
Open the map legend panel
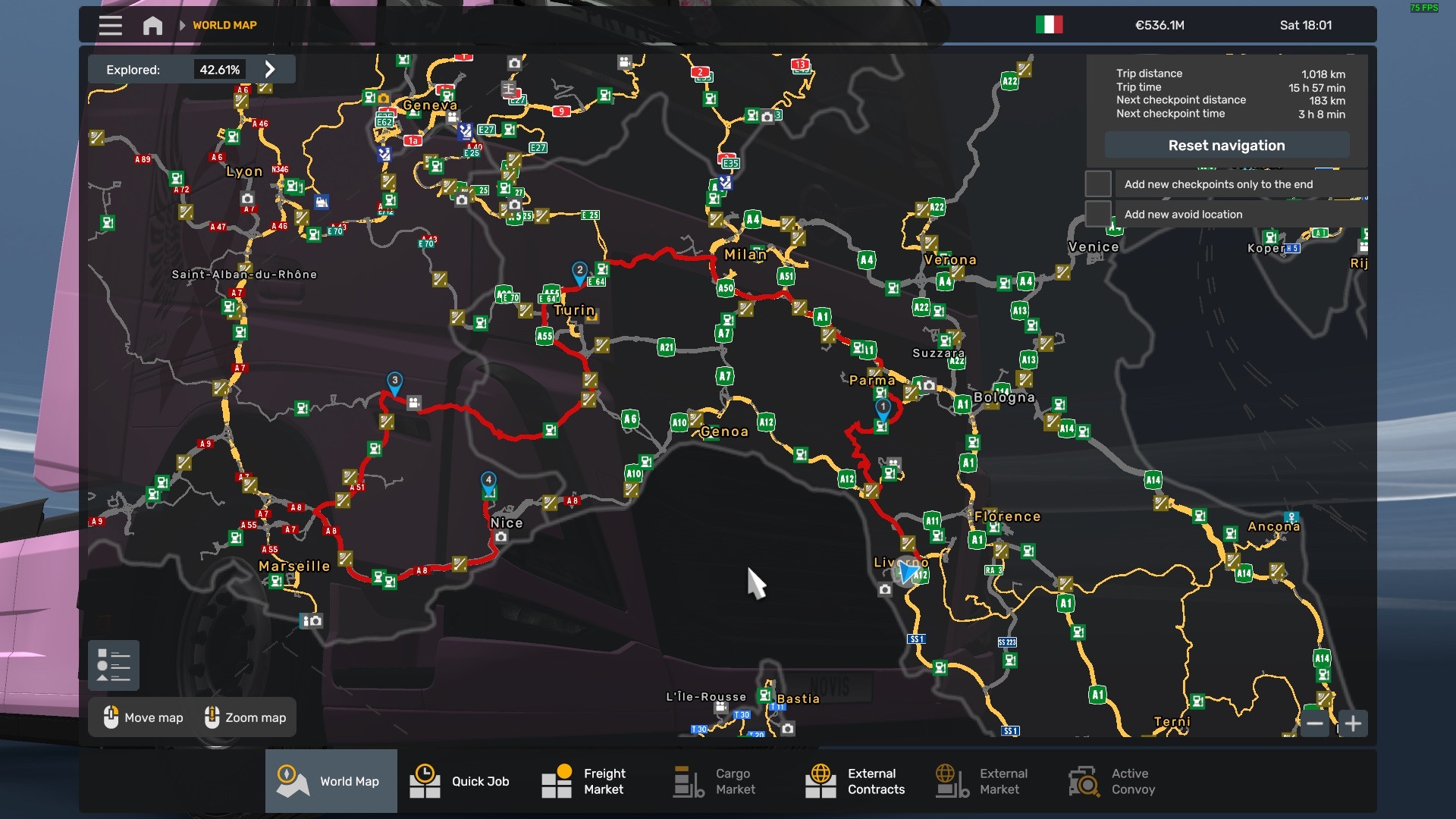coord(114,665)
